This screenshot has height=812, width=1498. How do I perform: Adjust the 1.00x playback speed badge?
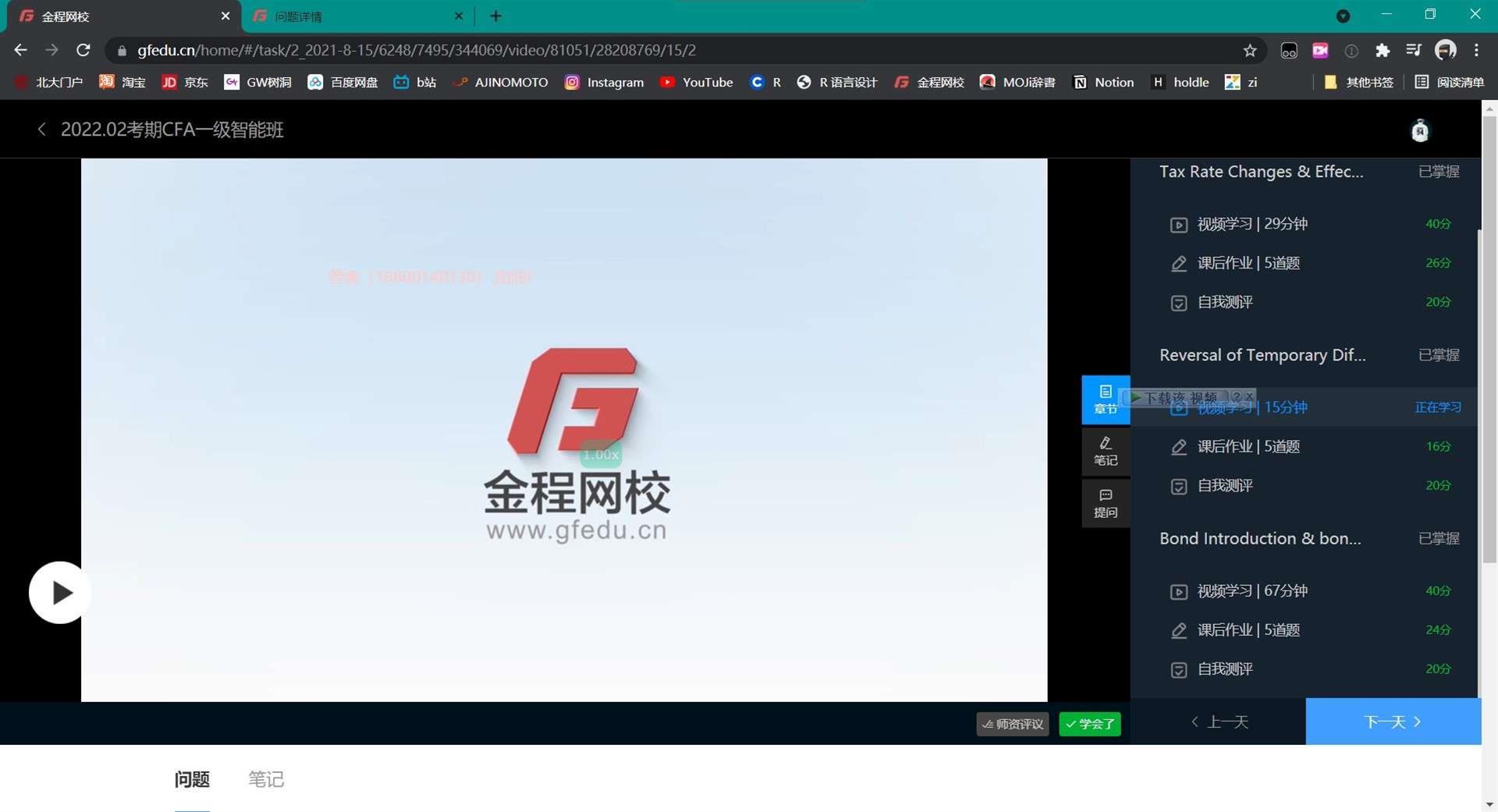[600, 455]
